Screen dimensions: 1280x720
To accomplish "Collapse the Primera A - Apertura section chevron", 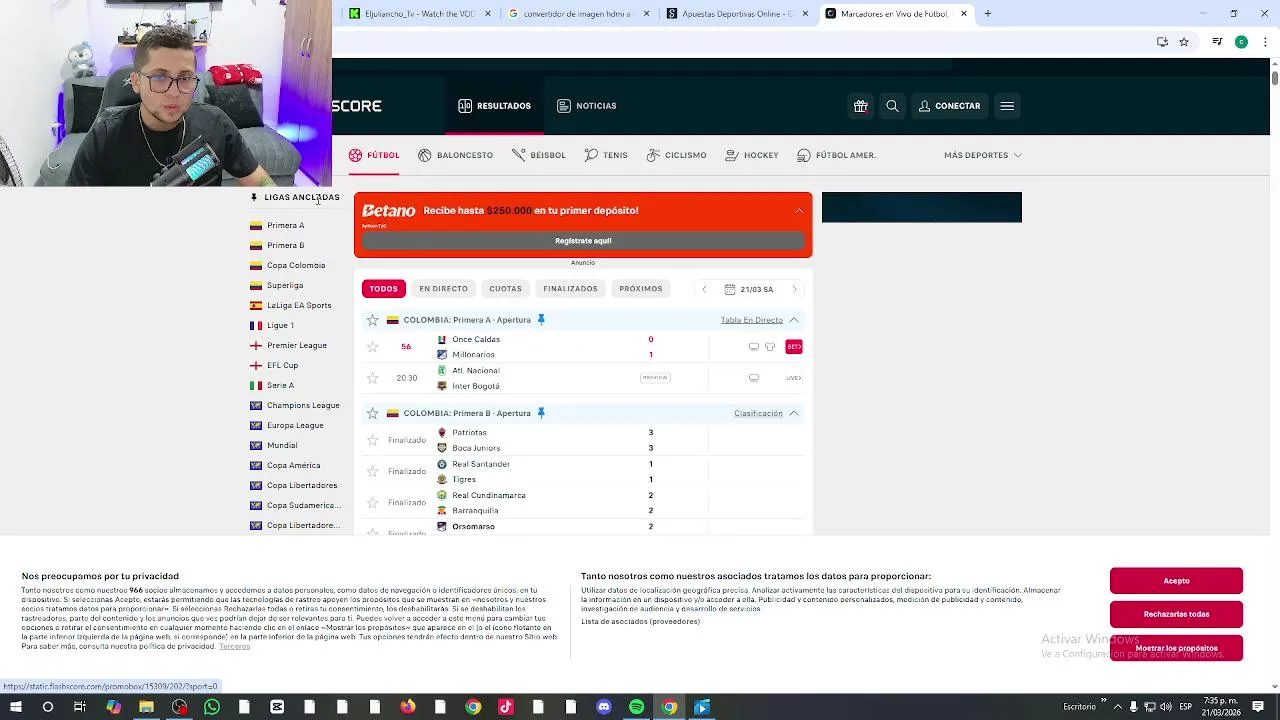I will tap(794, 320).
